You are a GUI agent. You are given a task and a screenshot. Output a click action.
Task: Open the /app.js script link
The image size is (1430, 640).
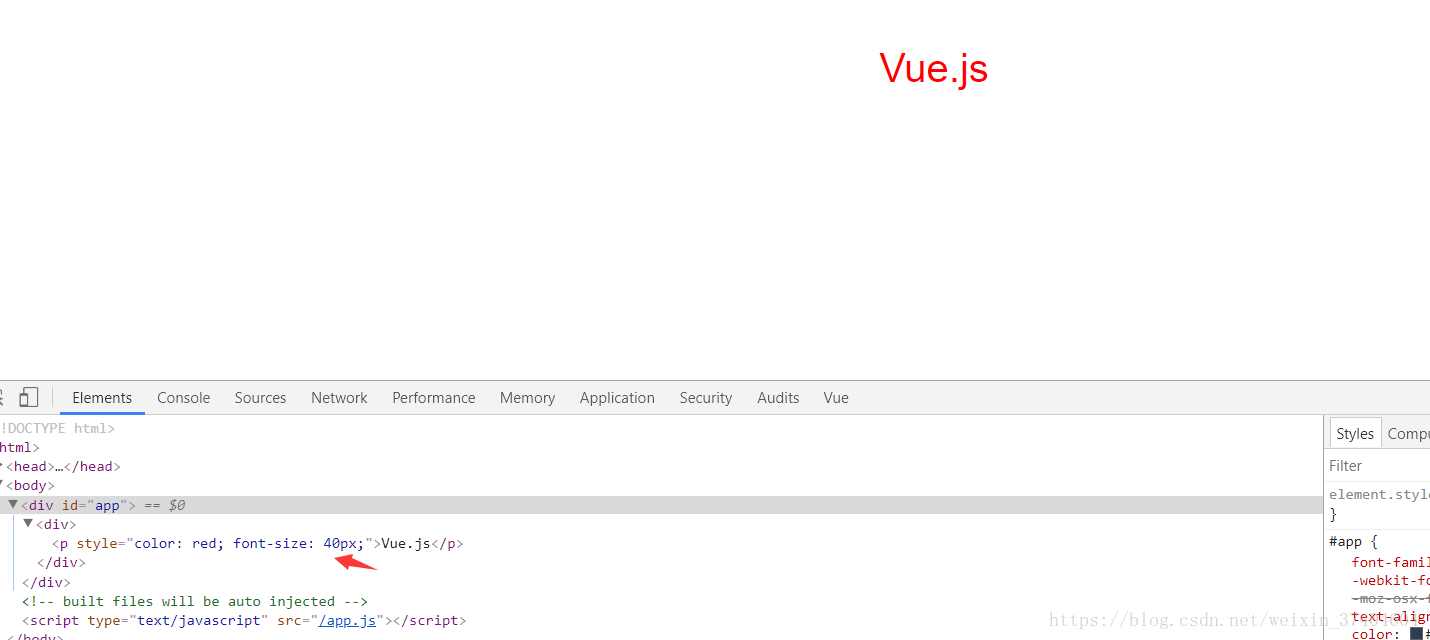pos(347,620)
